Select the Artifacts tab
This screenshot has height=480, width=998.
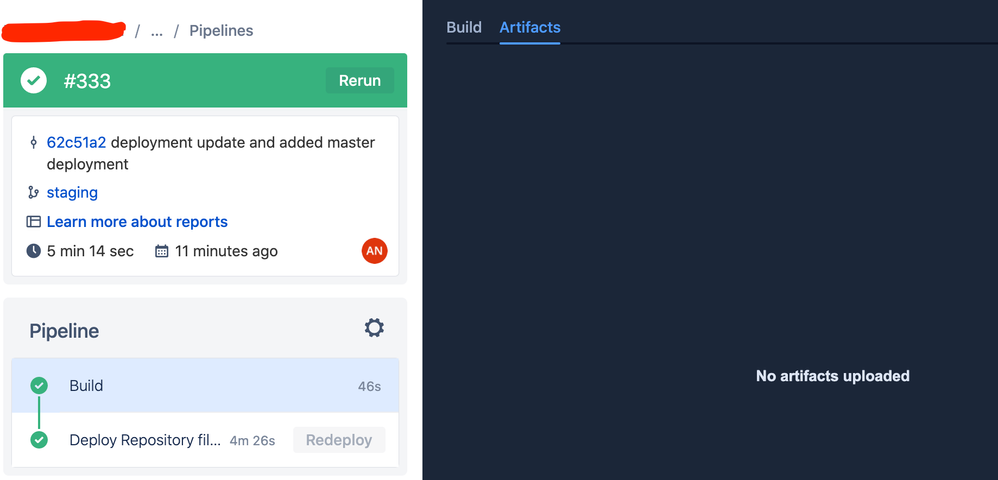[x=530, y=27]
